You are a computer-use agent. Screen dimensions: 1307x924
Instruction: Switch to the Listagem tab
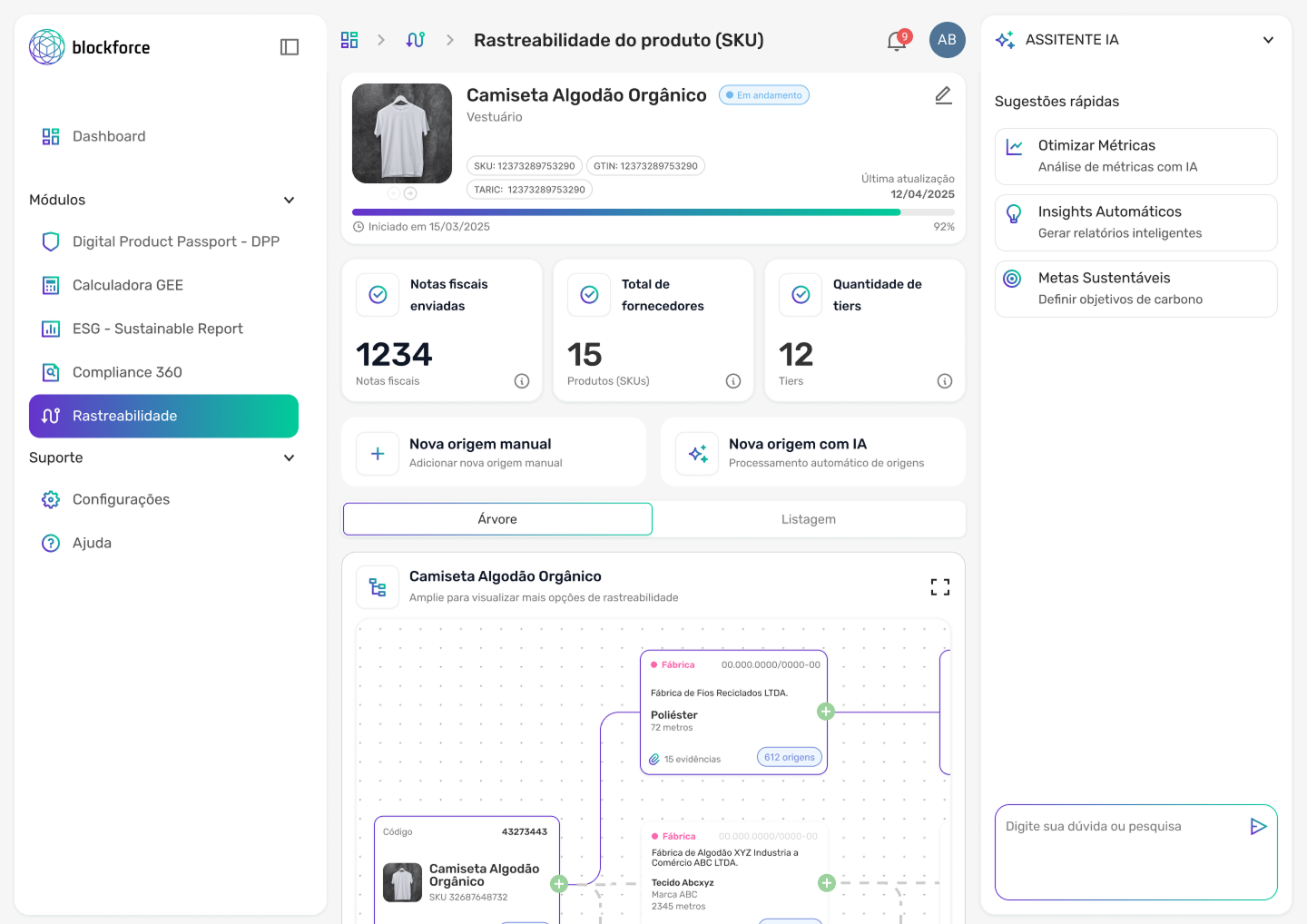click(x=809, y=519)
